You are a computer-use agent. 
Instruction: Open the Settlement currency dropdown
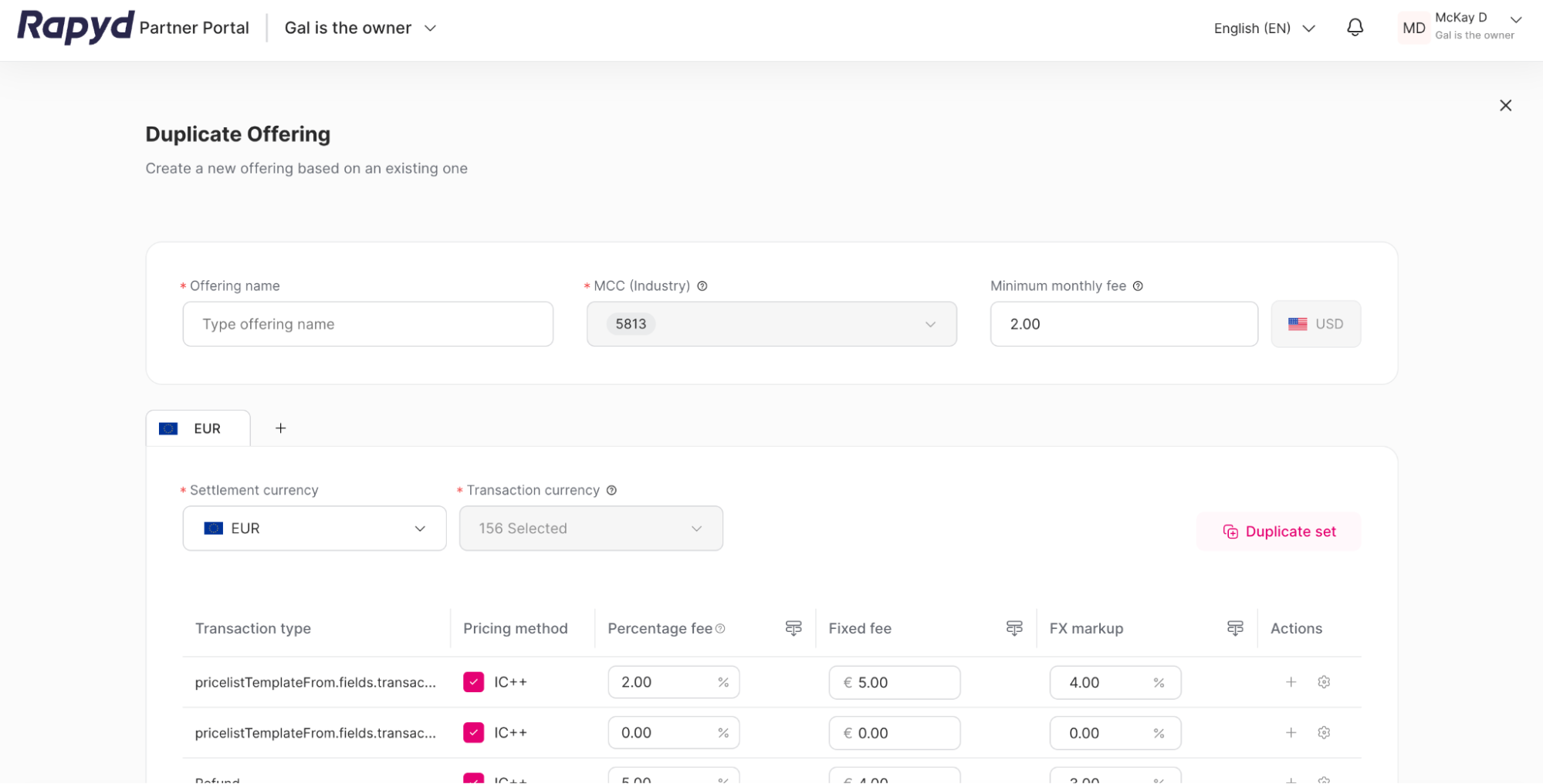click(x=313, y=528)
